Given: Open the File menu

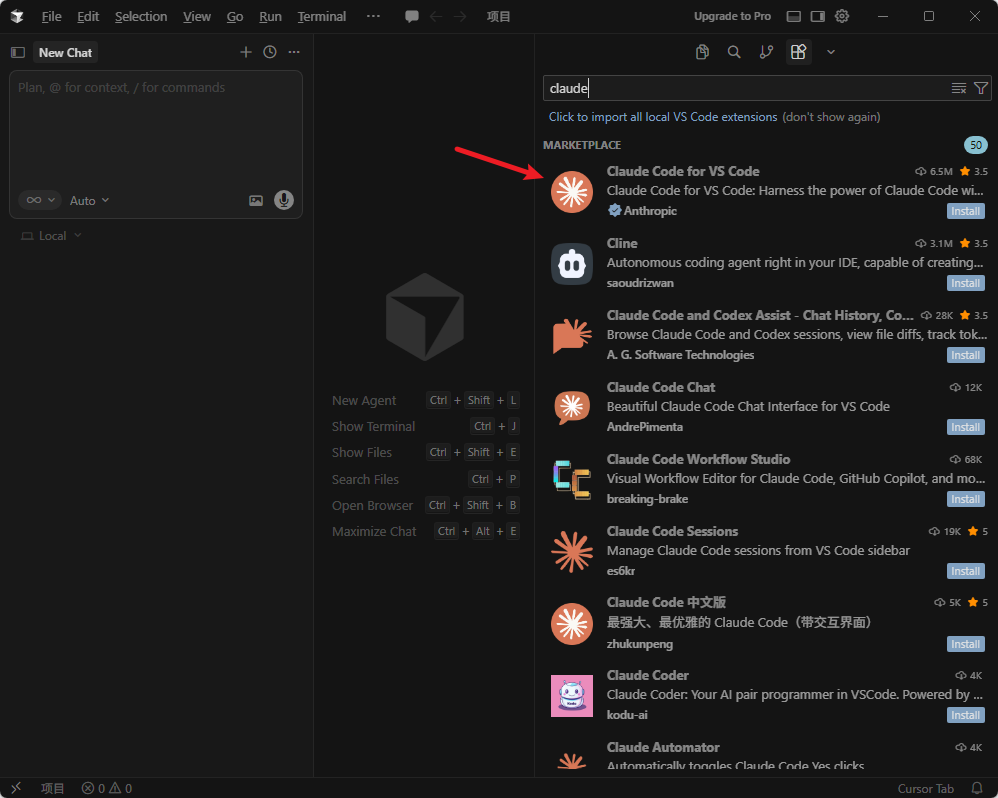Looking at the screenshot, I should (x=52, y=17).
